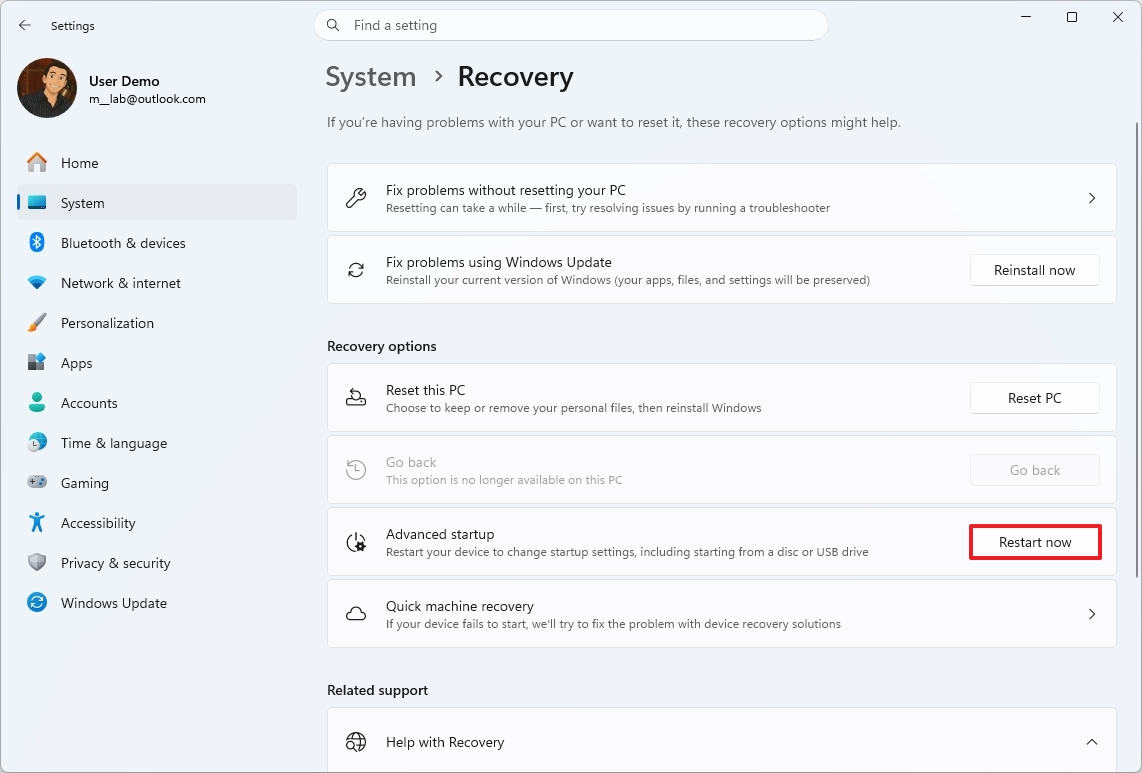Select System in the navigation pane
The width and height of the screenshot is (1142, 773).
coord(82,202)
